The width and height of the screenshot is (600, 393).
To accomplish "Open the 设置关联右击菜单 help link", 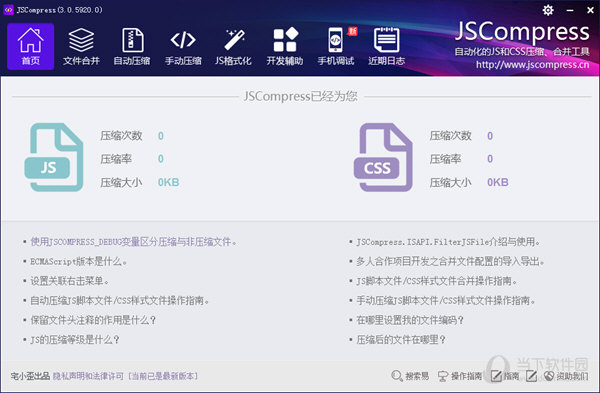I will (x=69, y=281).
